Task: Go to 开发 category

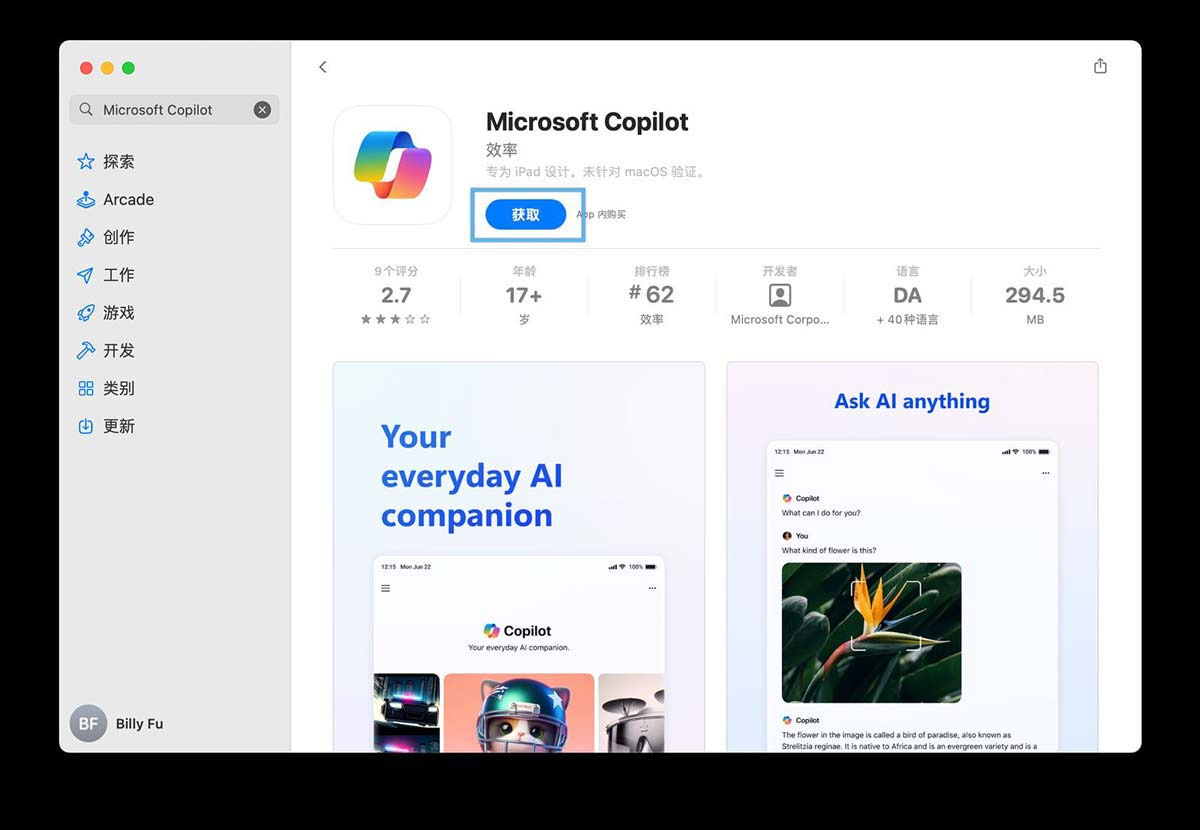Action: pos(118,351)
